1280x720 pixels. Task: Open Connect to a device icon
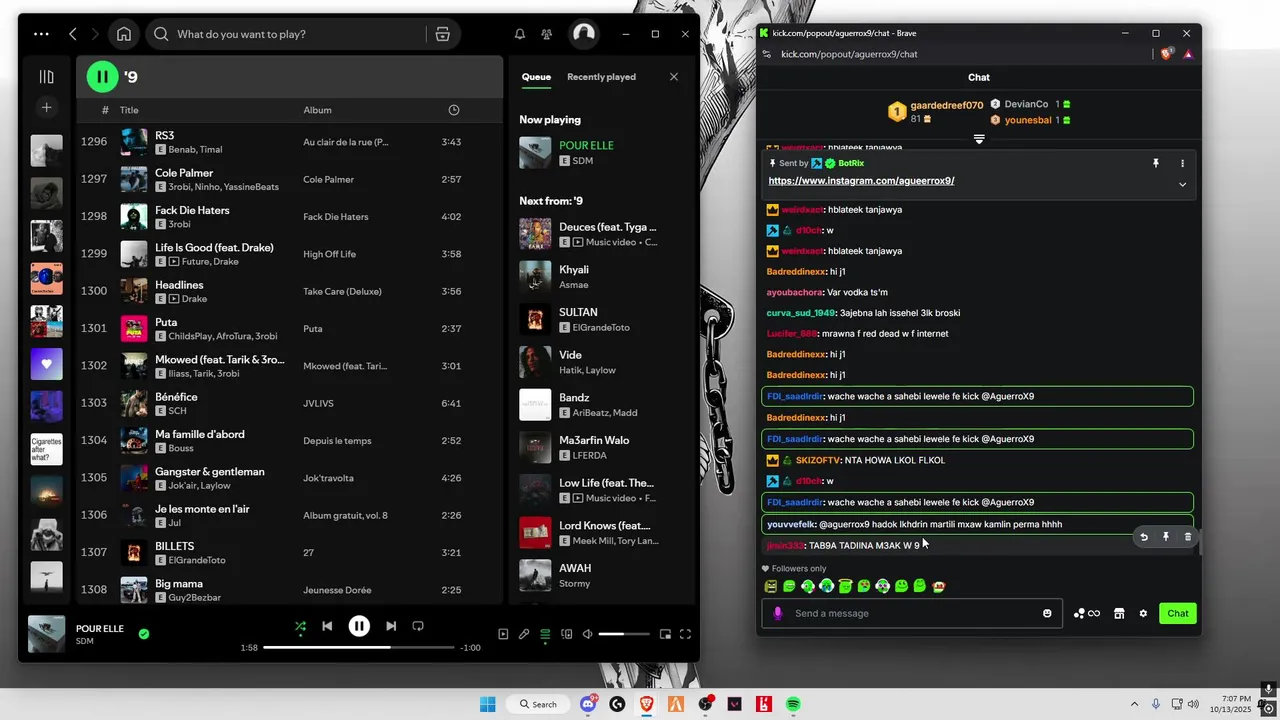click(x=566, y=633)
